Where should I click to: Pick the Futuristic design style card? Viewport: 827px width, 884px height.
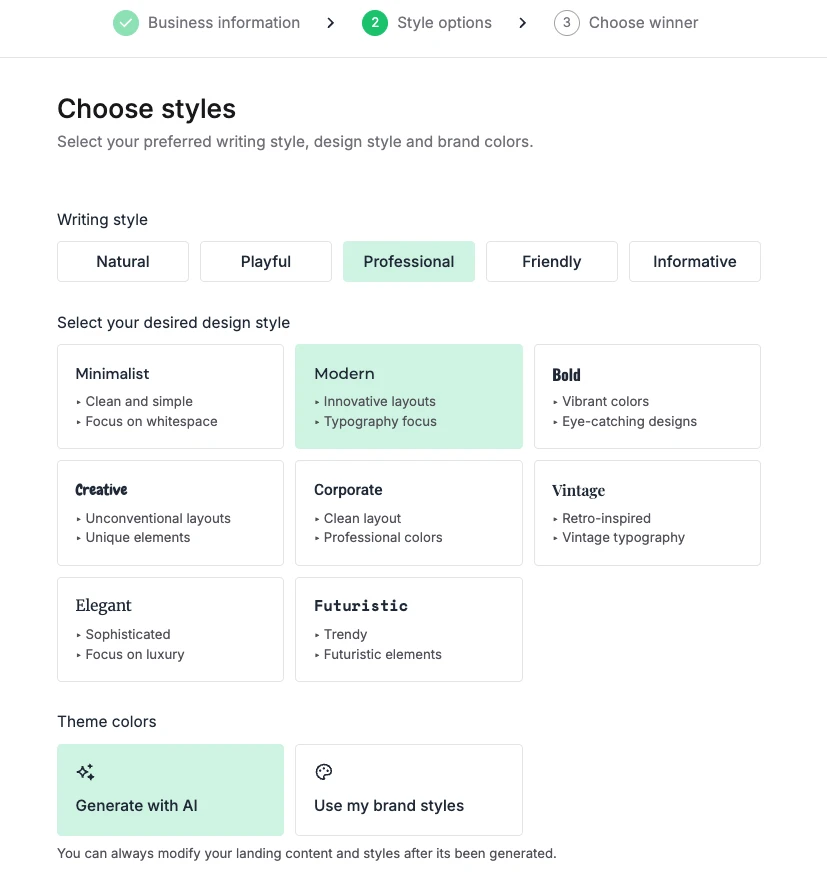409,629
